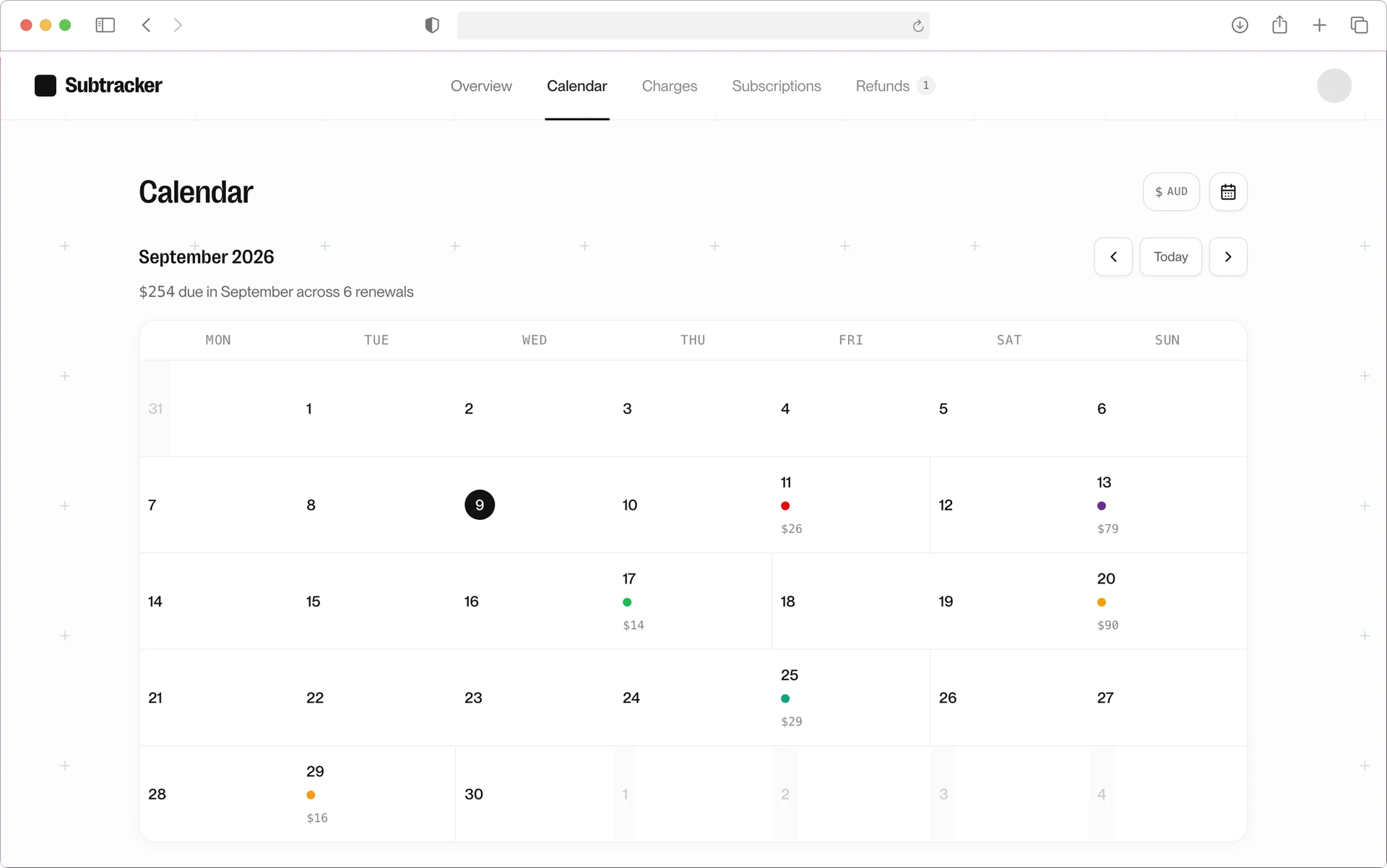Click the purple renewal dot on 13
1387x868 pixels.
[1102, 506]
